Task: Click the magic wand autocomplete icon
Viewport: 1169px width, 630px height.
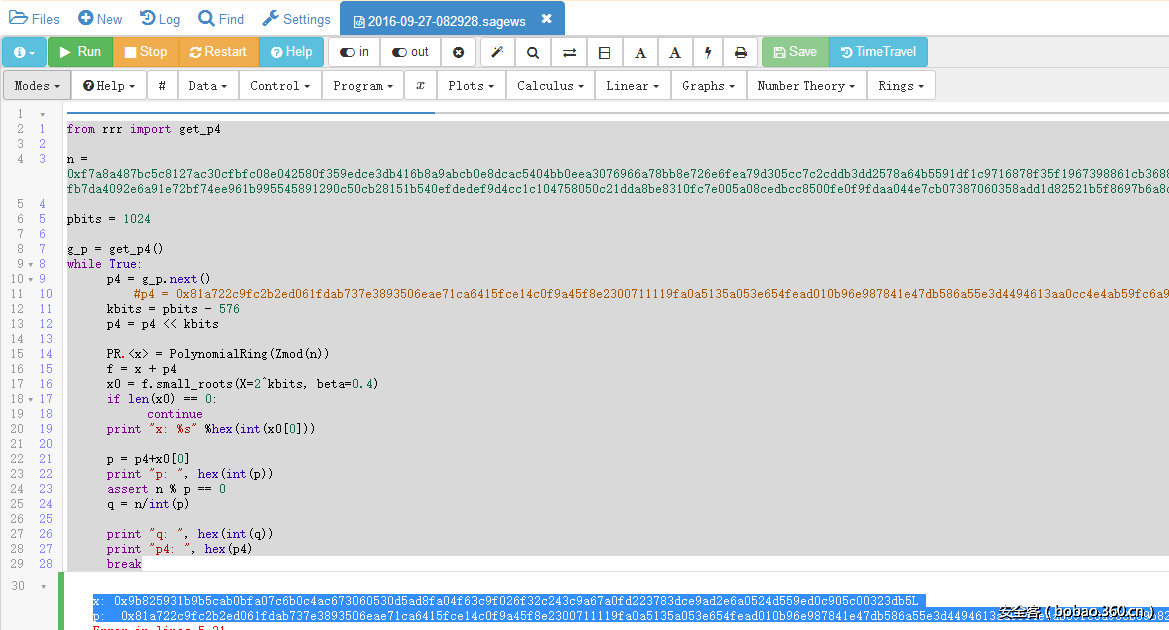Action: [x=498, y=52]
